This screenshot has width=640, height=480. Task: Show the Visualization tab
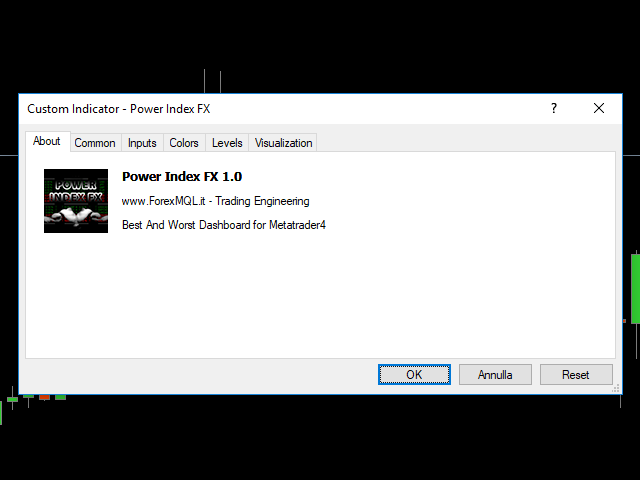pyautogui.click(x=283, y=143)
